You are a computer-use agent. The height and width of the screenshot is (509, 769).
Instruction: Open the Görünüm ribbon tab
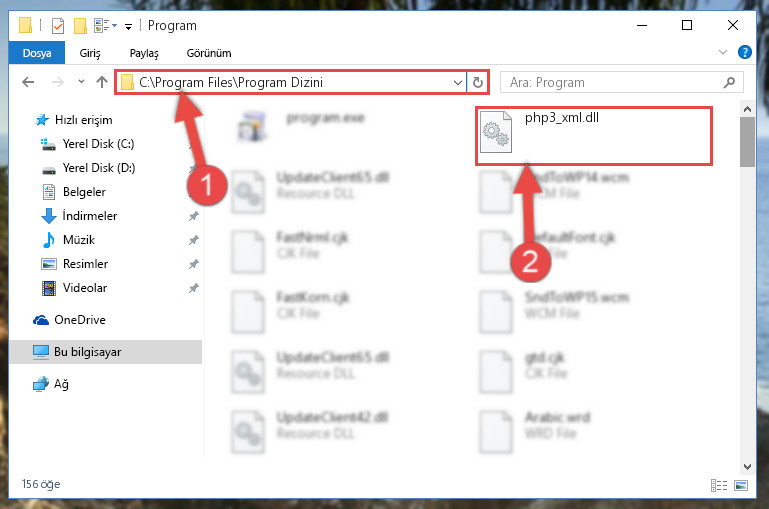209,53
